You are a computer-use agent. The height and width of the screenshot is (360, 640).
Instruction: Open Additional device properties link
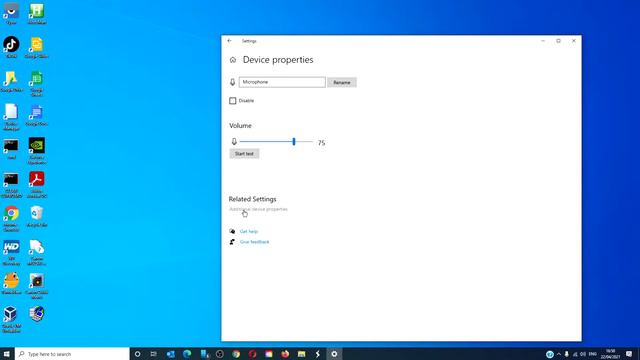(x=258, y=209)
